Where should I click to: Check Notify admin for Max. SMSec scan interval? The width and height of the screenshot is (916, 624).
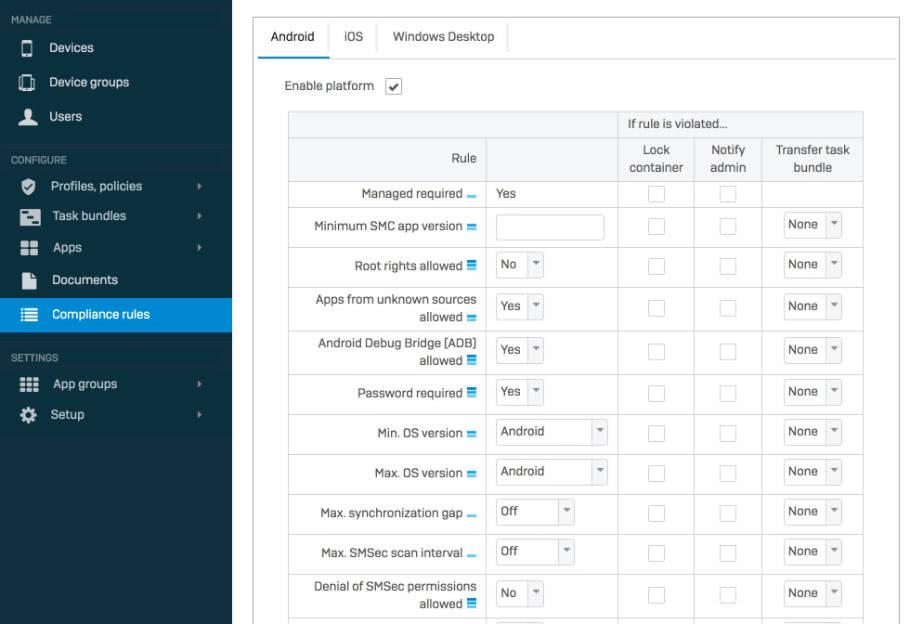click(727, 553)
